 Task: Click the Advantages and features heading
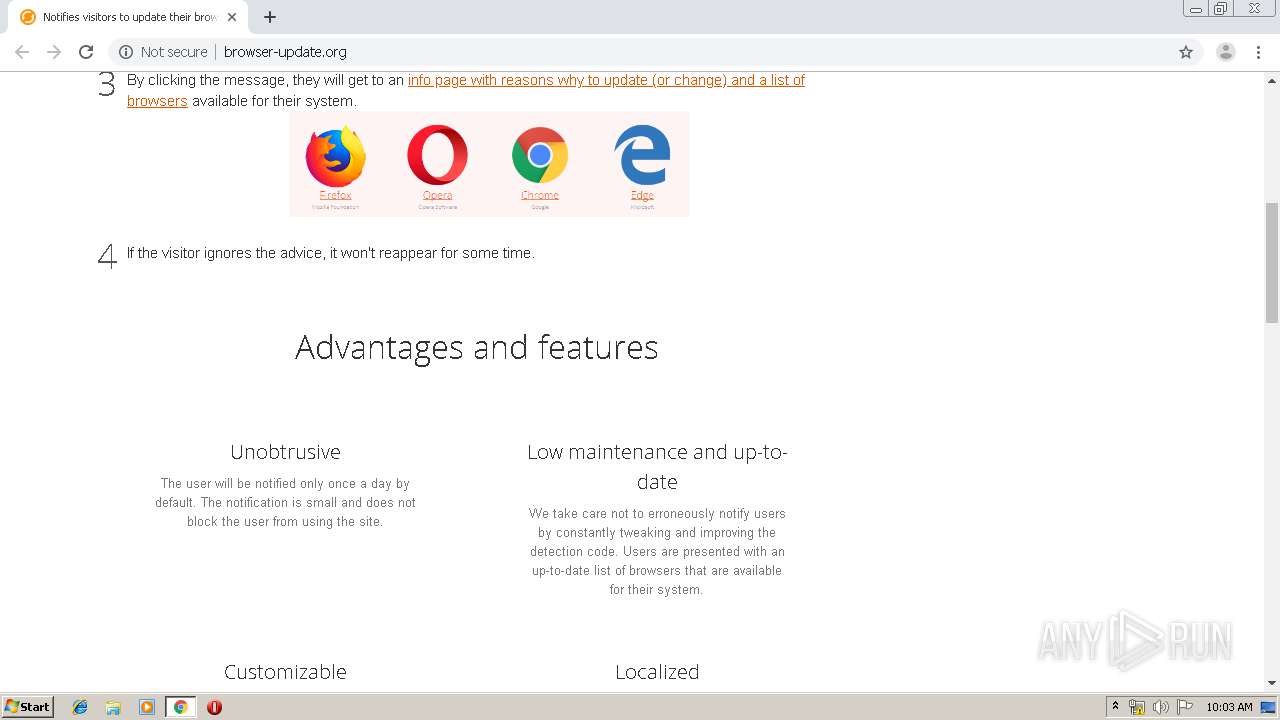[477, 347]
